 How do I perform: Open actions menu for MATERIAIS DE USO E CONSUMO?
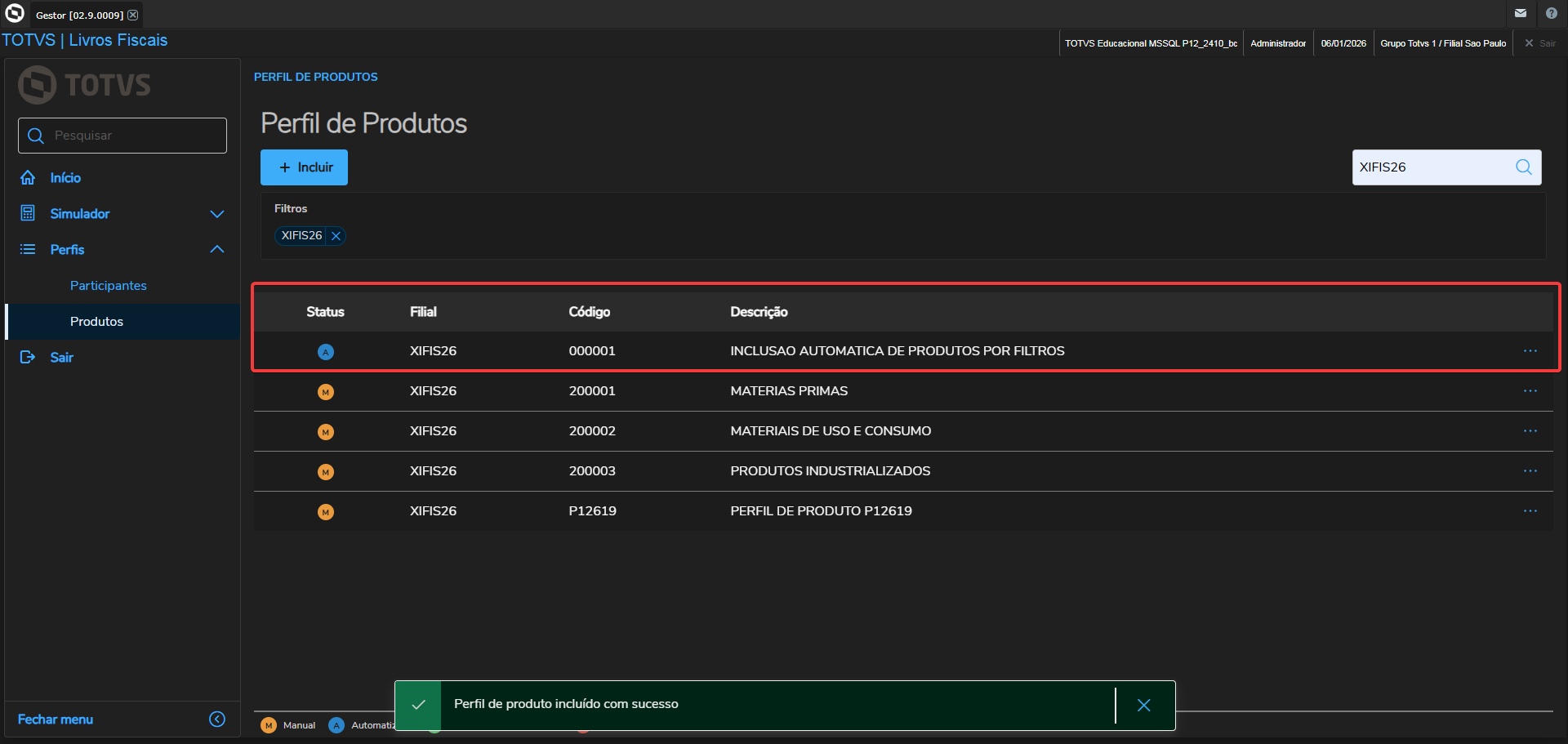1530,431
